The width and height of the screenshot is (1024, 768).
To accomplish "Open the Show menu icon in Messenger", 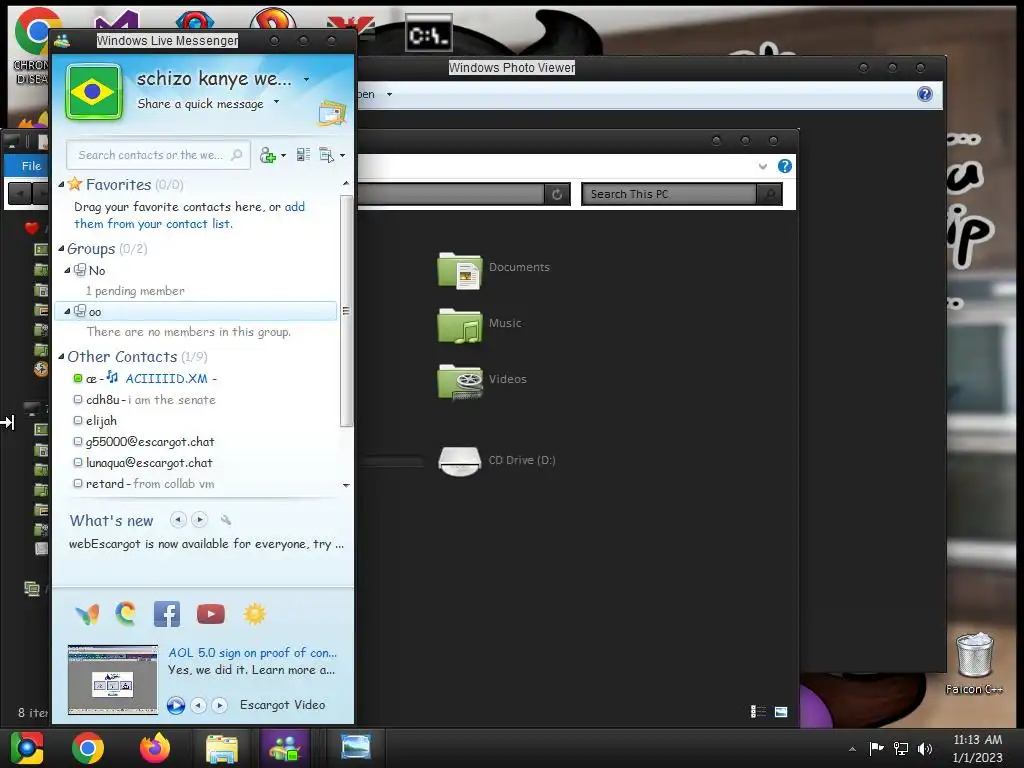I will point(326,155).
